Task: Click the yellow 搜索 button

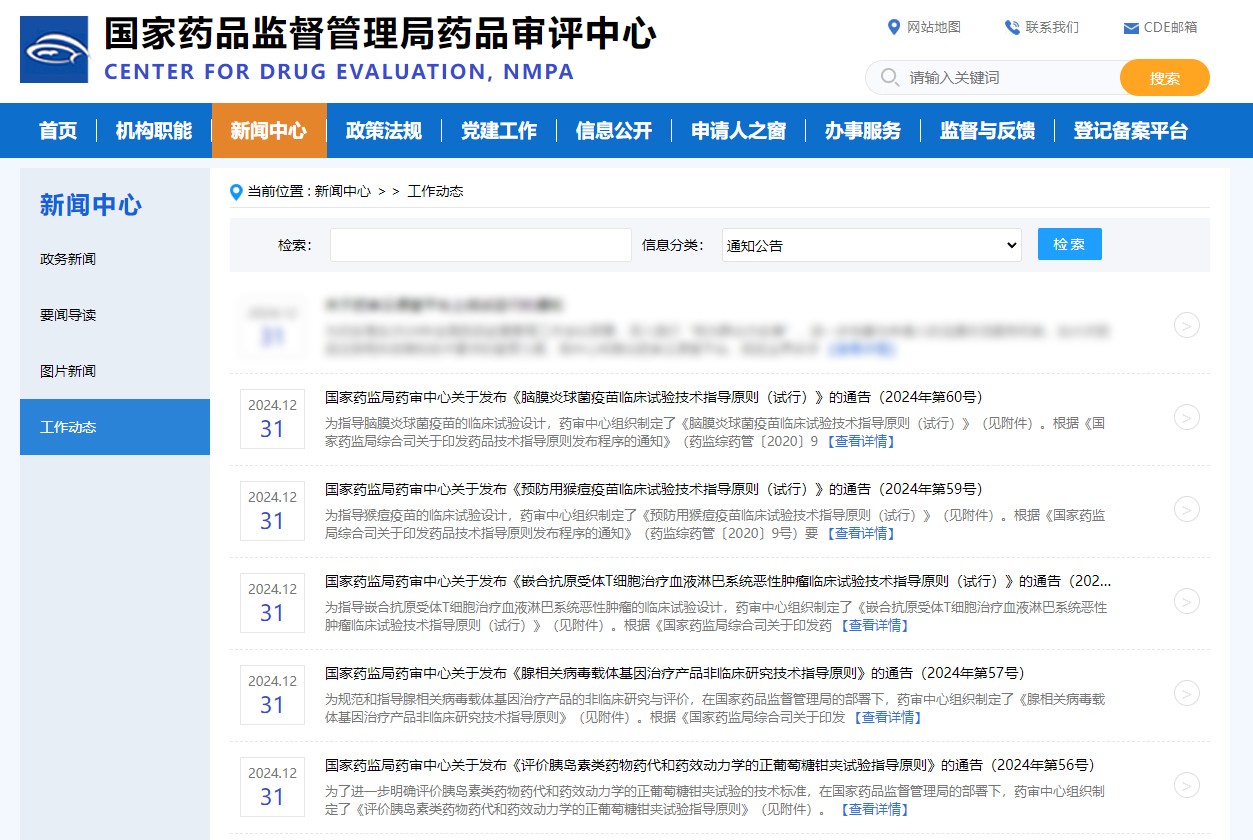Action: (x=1164, y=77)
